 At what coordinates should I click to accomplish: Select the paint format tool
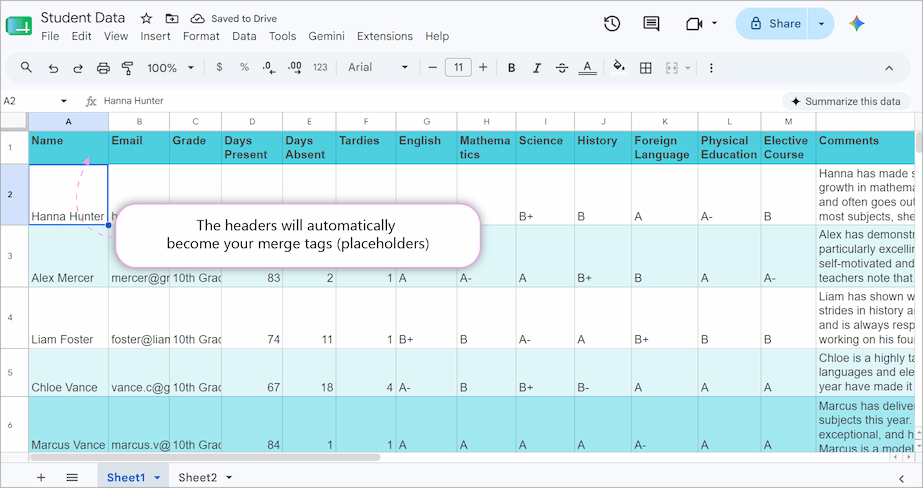pyautogui.click(x=127, y=68)
